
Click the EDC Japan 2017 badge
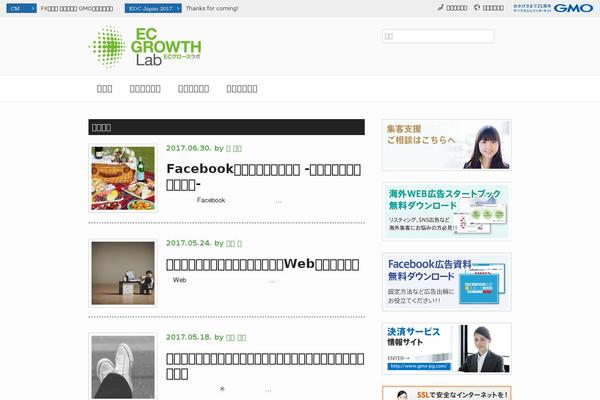point(153,8)
